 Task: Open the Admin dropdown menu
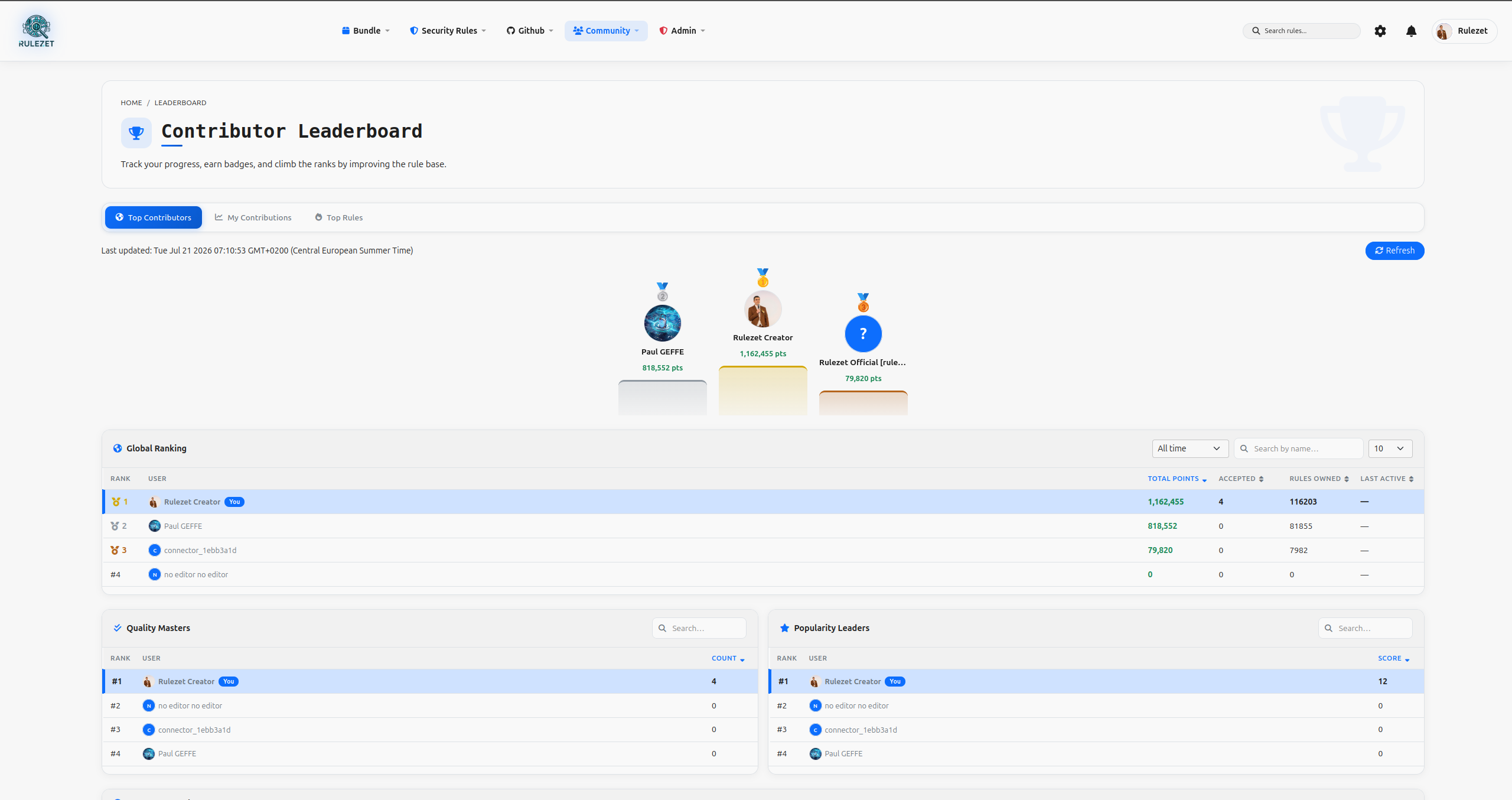point(682,31)
